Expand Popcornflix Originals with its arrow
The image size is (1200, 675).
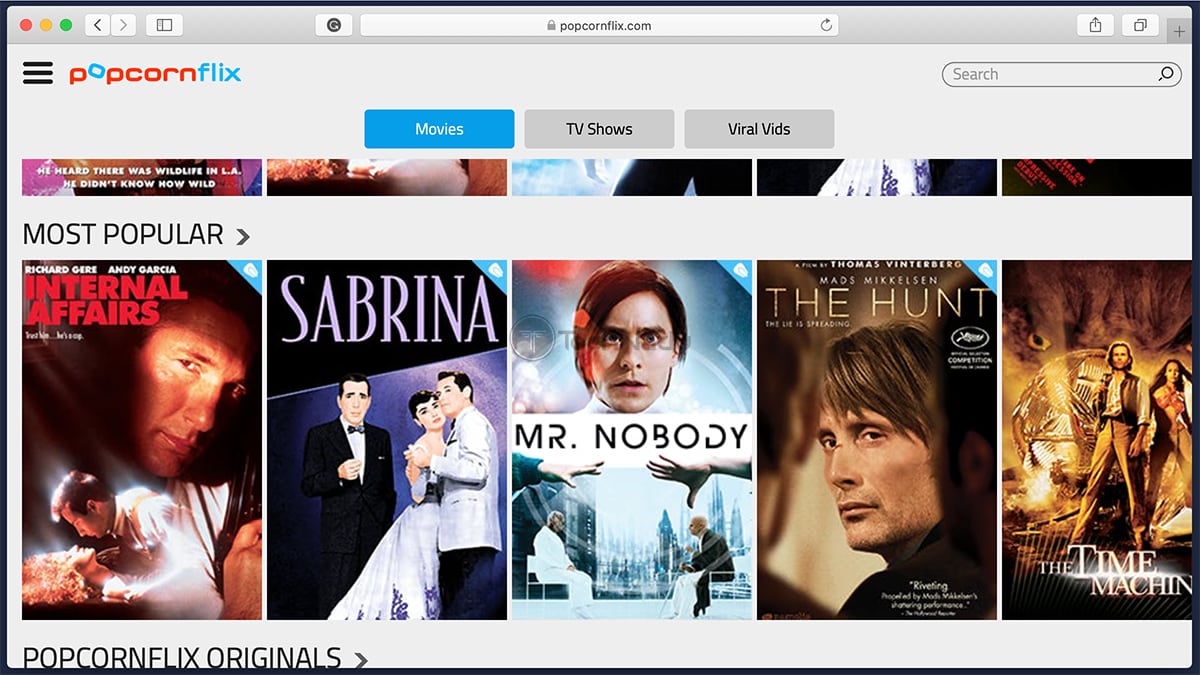coord(360,660)
